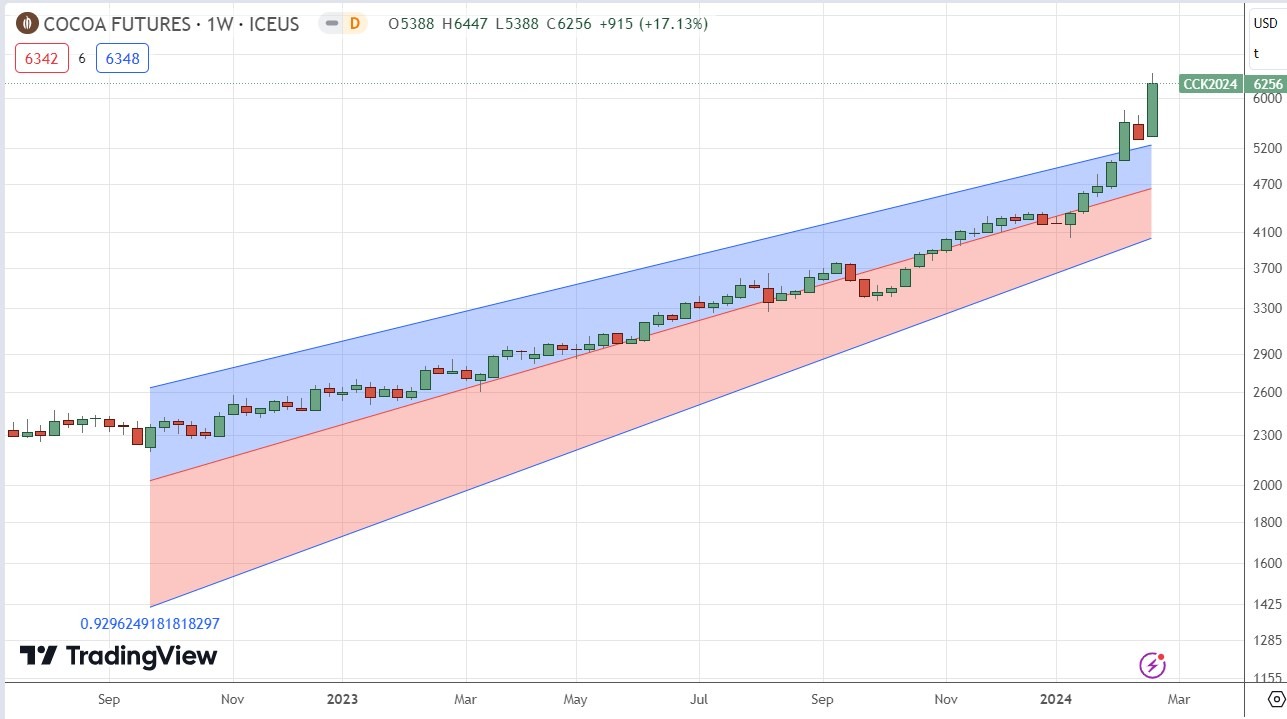Click the Sep label nearest the chart's left edge on the time axis
The height and width of the screenshot is (719, 1287).
coord(109,699)
